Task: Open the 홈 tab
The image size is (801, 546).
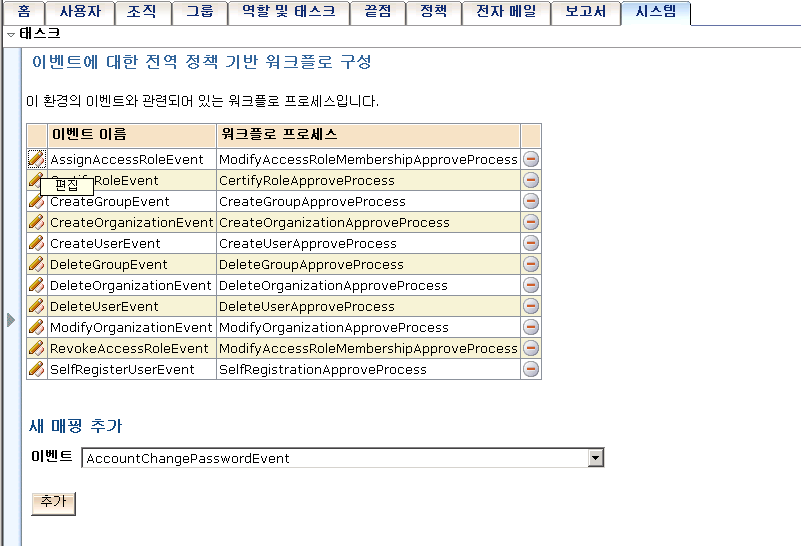Action: (24, 12)
